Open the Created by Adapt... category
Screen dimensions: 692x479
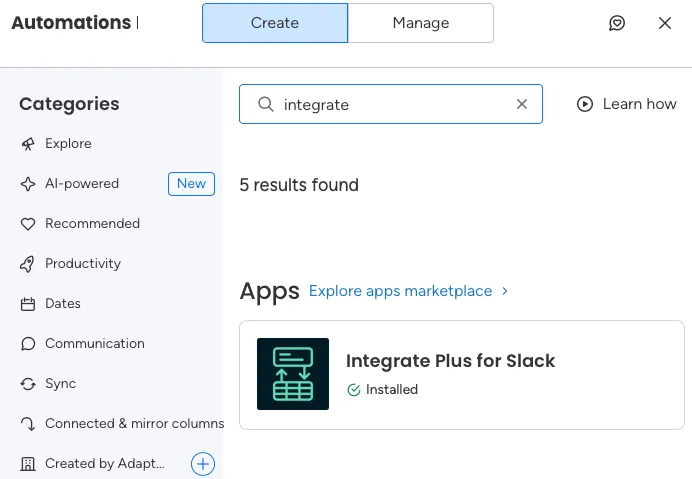pyautogui.click(x=105, y=464)
